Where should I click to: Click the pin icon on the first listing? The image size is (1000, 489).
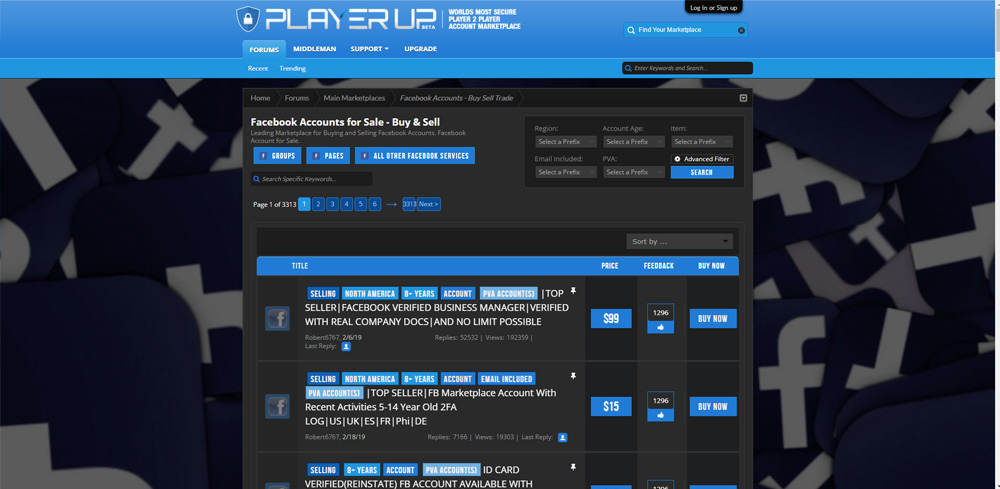point(573,291)
